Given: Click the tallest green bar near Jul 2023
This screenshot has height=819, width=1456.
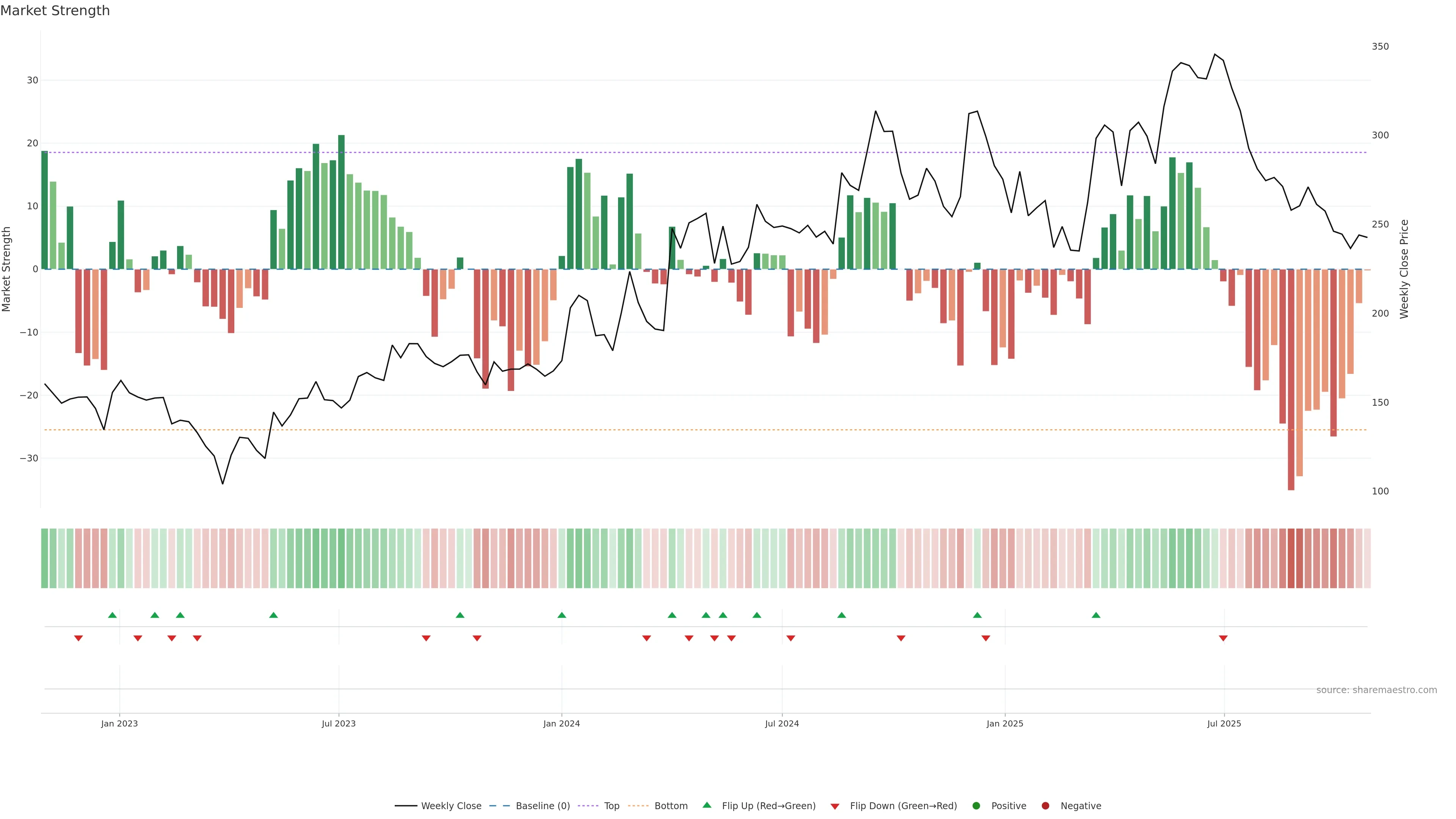Looking at the screenshot, I should 341,202.
